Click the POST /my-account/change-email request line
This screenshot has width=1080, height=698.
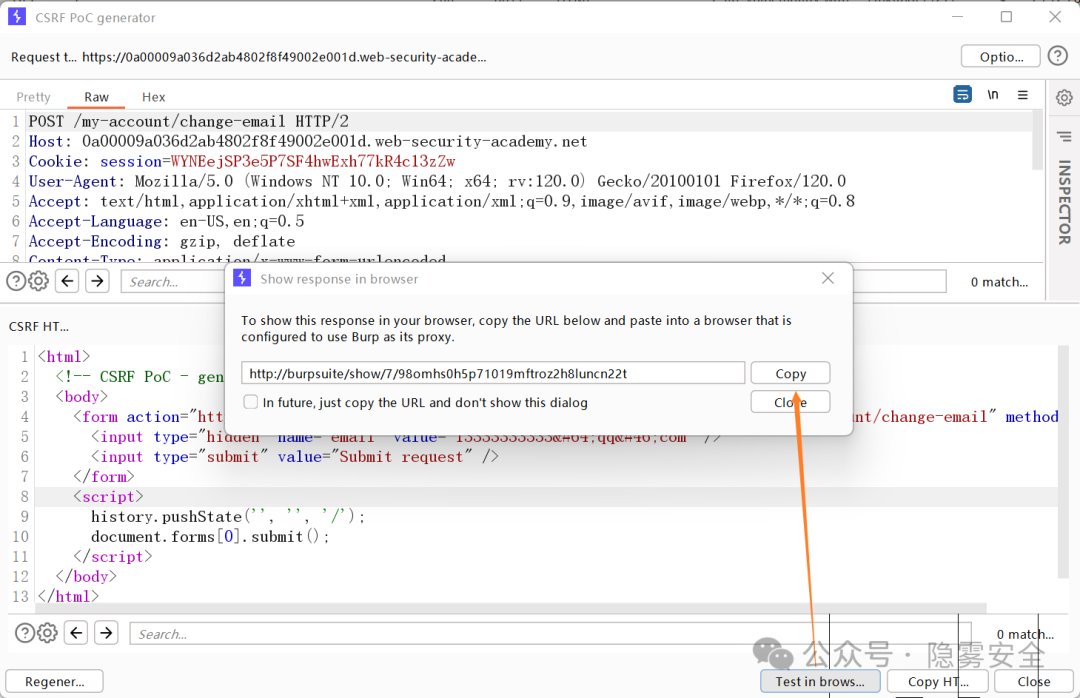(x=189, y=121)
